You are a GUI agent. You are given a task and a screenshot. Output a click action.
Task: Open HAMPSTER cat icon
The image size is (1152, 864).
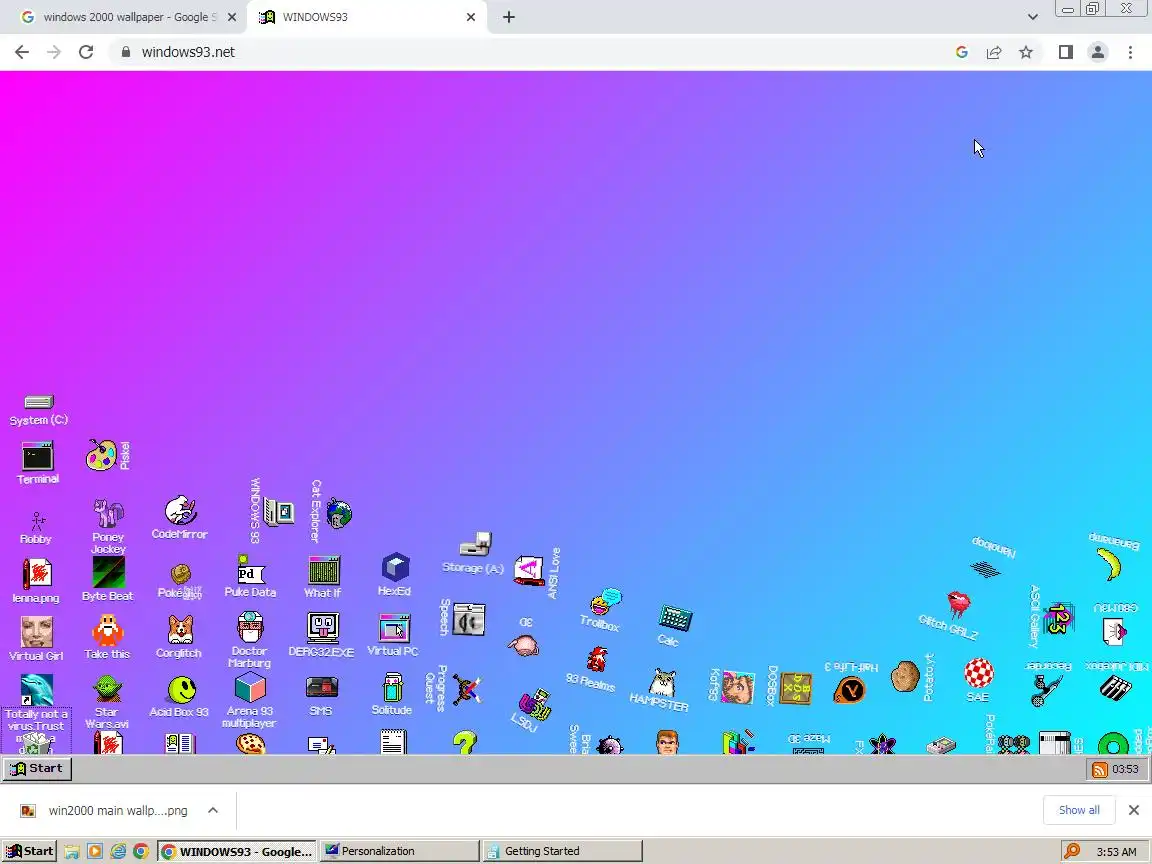(663, 683)
